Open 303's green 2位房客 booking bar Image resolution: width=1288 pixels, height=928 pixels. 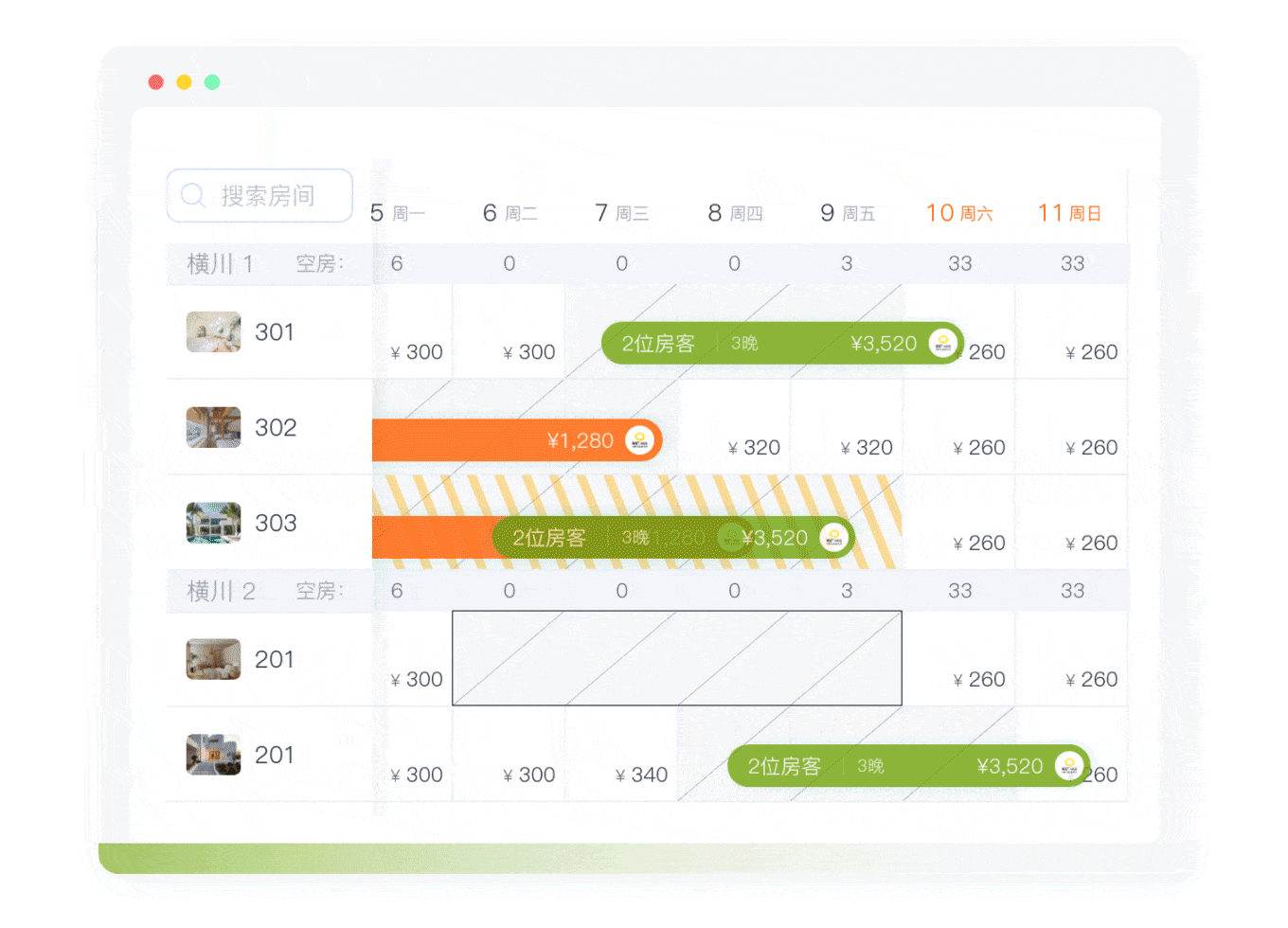pos(673,538)
